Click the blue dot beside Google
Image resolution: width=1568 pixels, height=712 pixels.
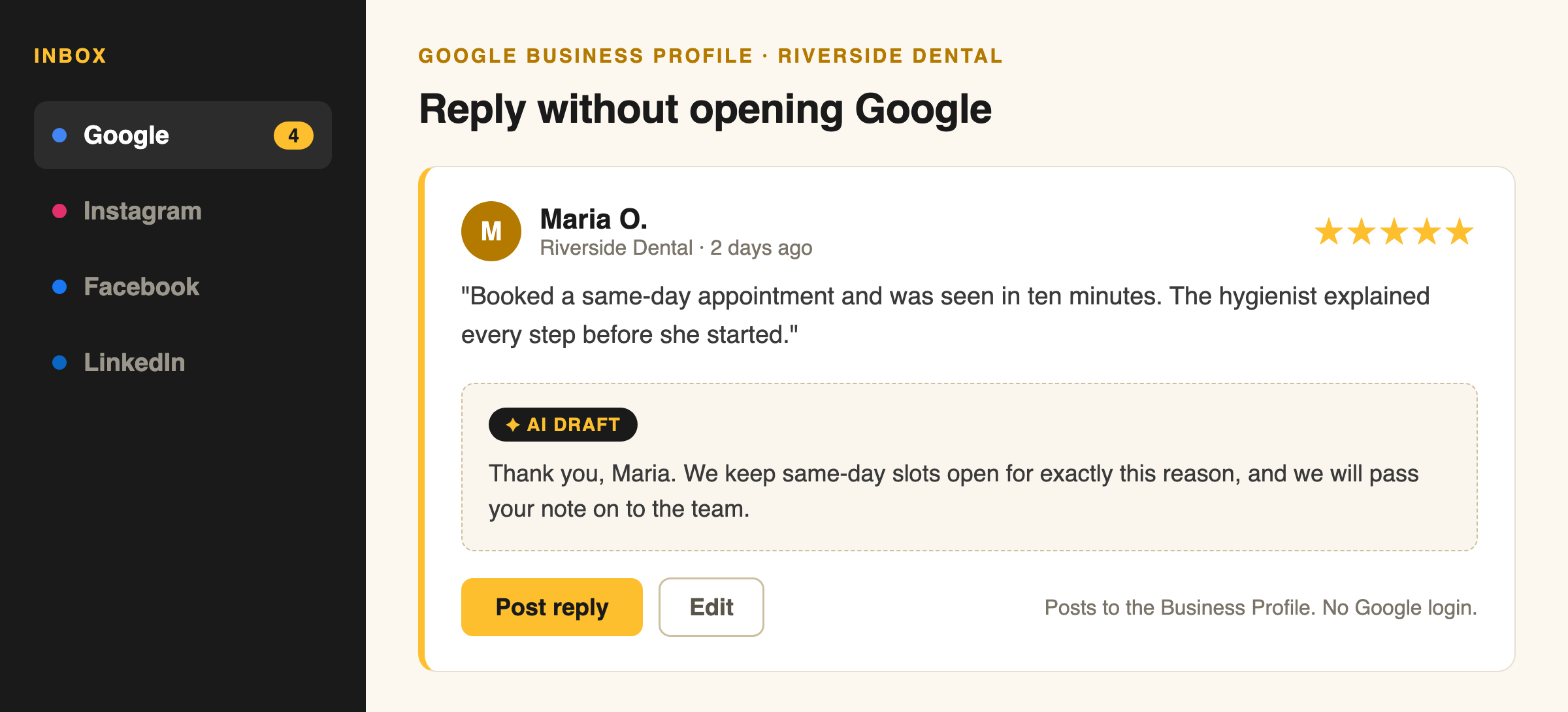click(59, 135)
